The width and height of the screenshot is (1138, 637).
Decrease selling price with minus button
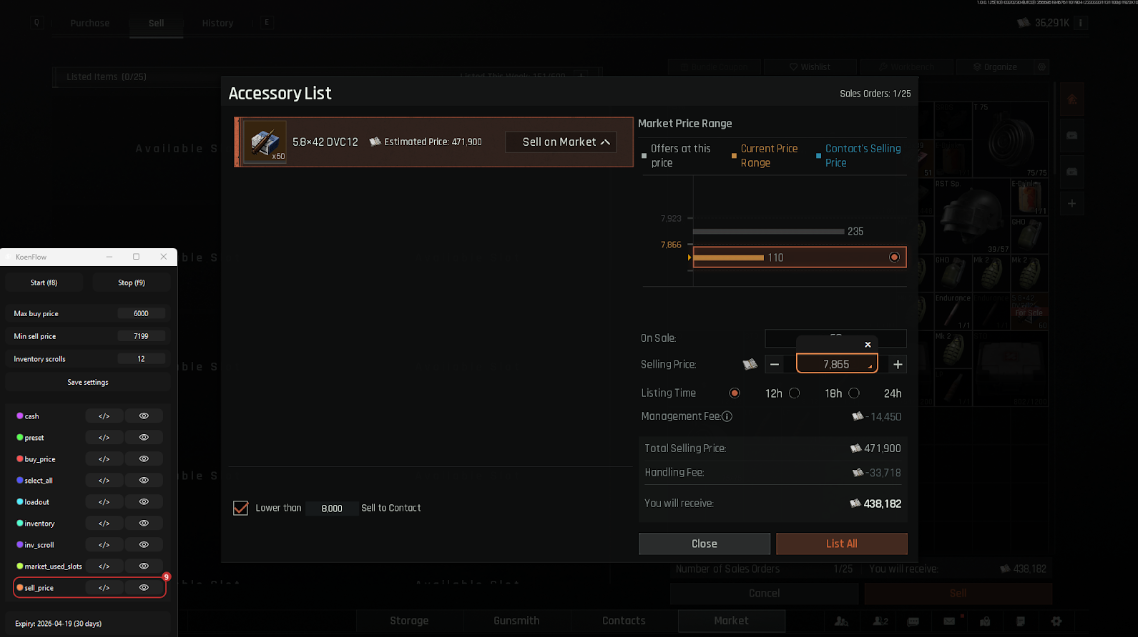[774, 365]
